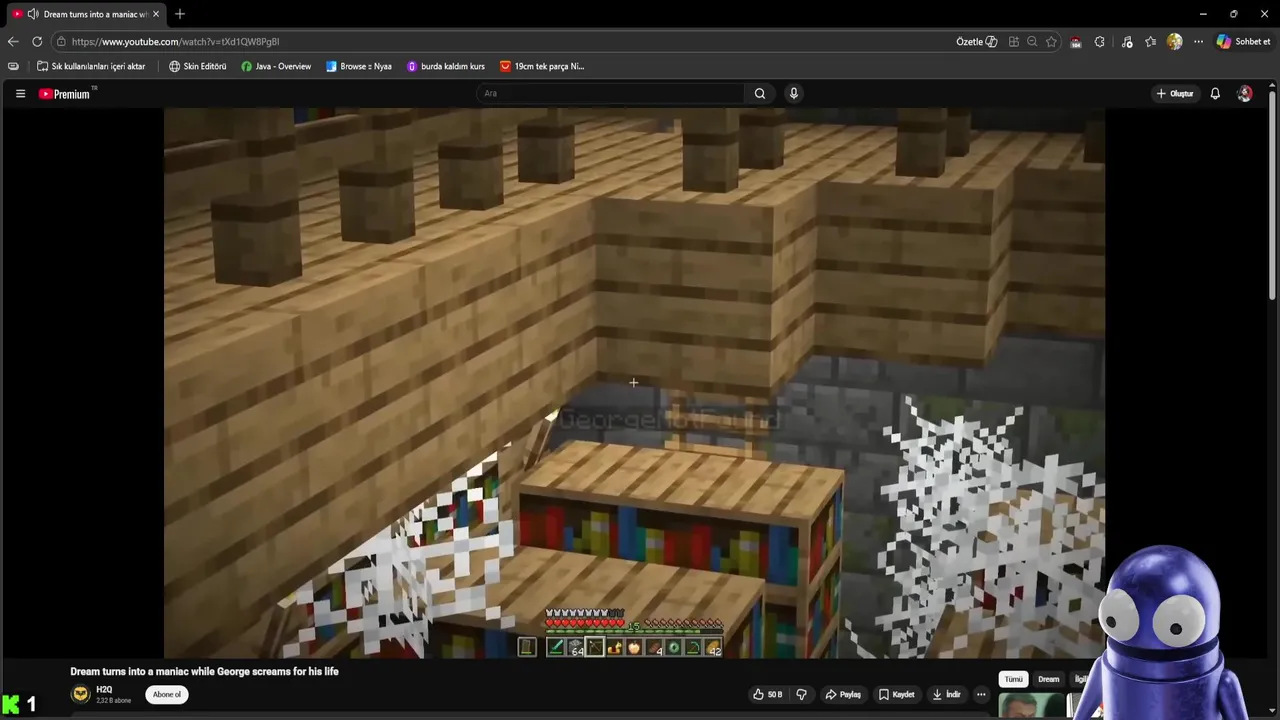
Task: Open Sık kullanılanları içeri aktar bookmark
Action: (x=91, y=66)
